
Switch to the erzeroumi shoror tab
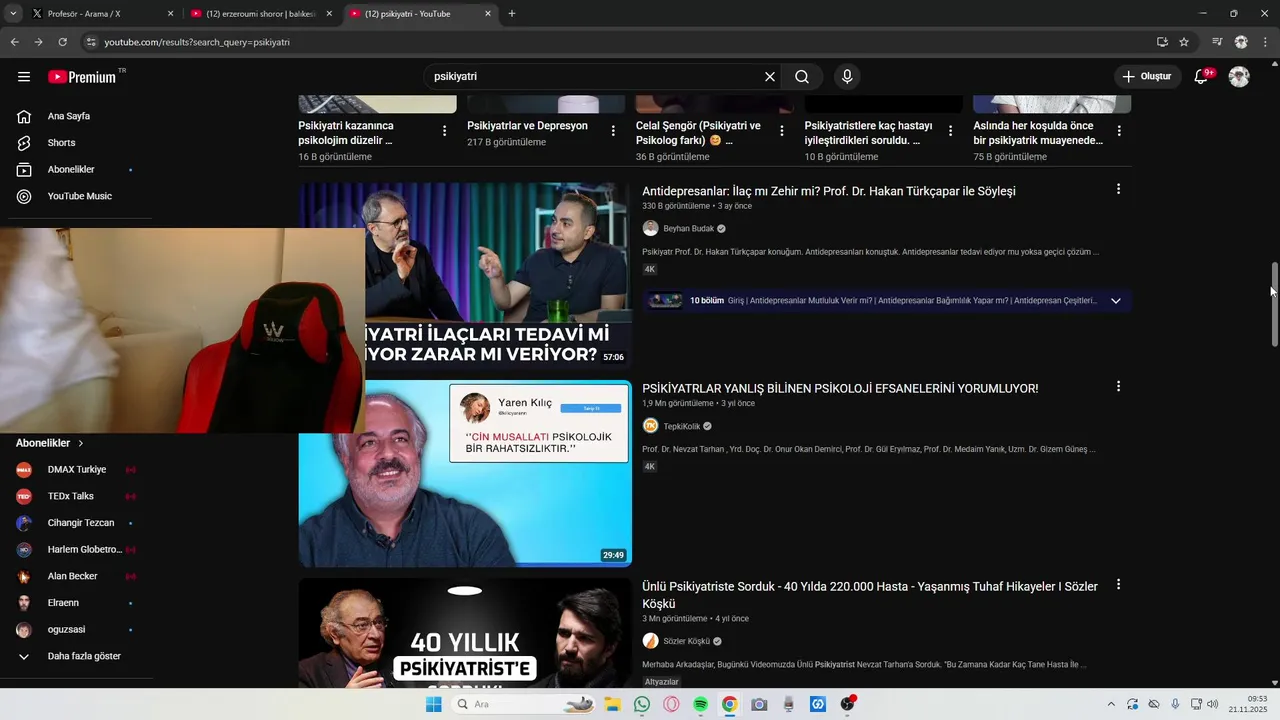pyautogui.click(x=262, y=14)
